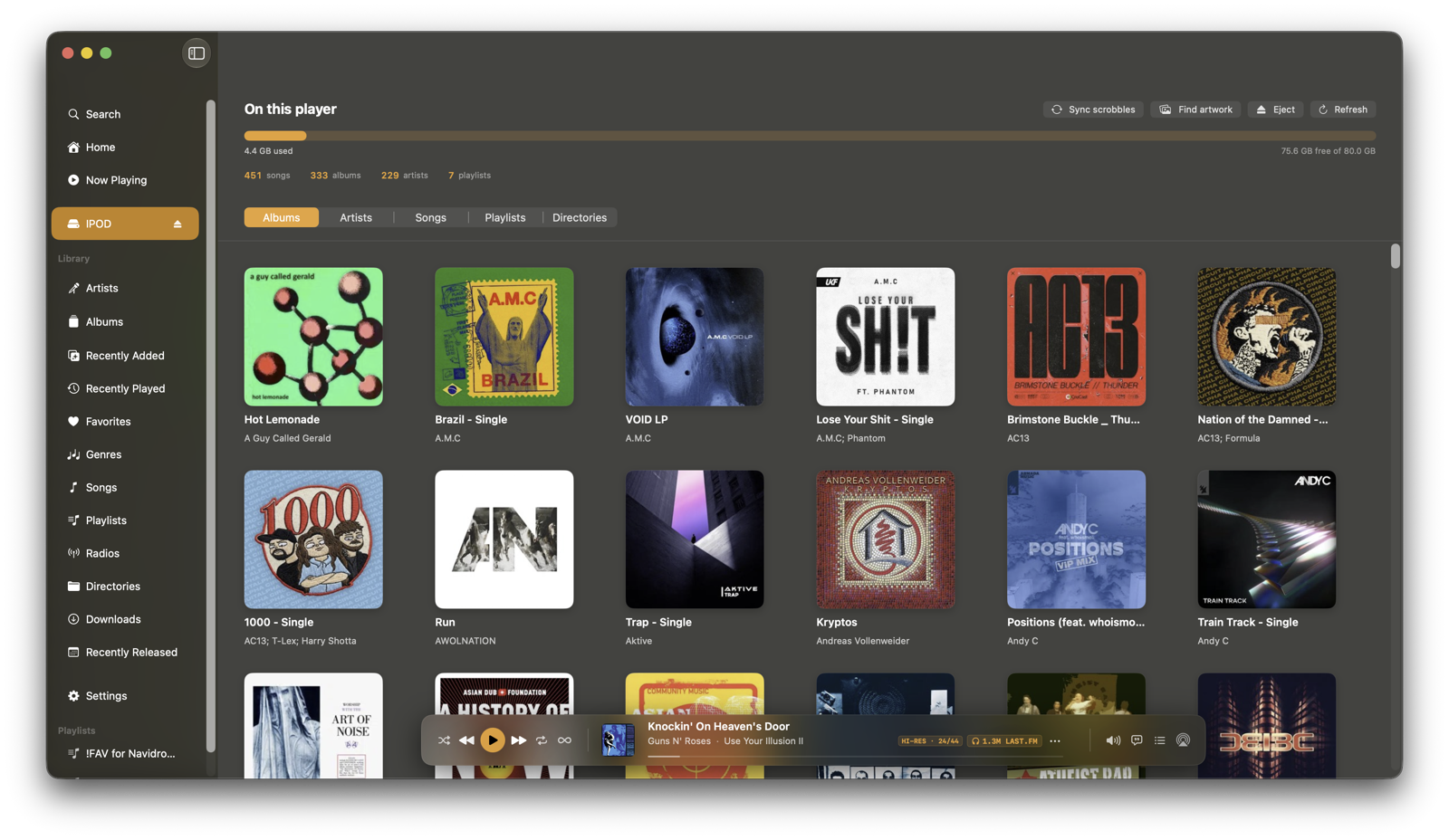Click the play button
The height and width of the screenshot is (840, 1449).
point(493,740)
